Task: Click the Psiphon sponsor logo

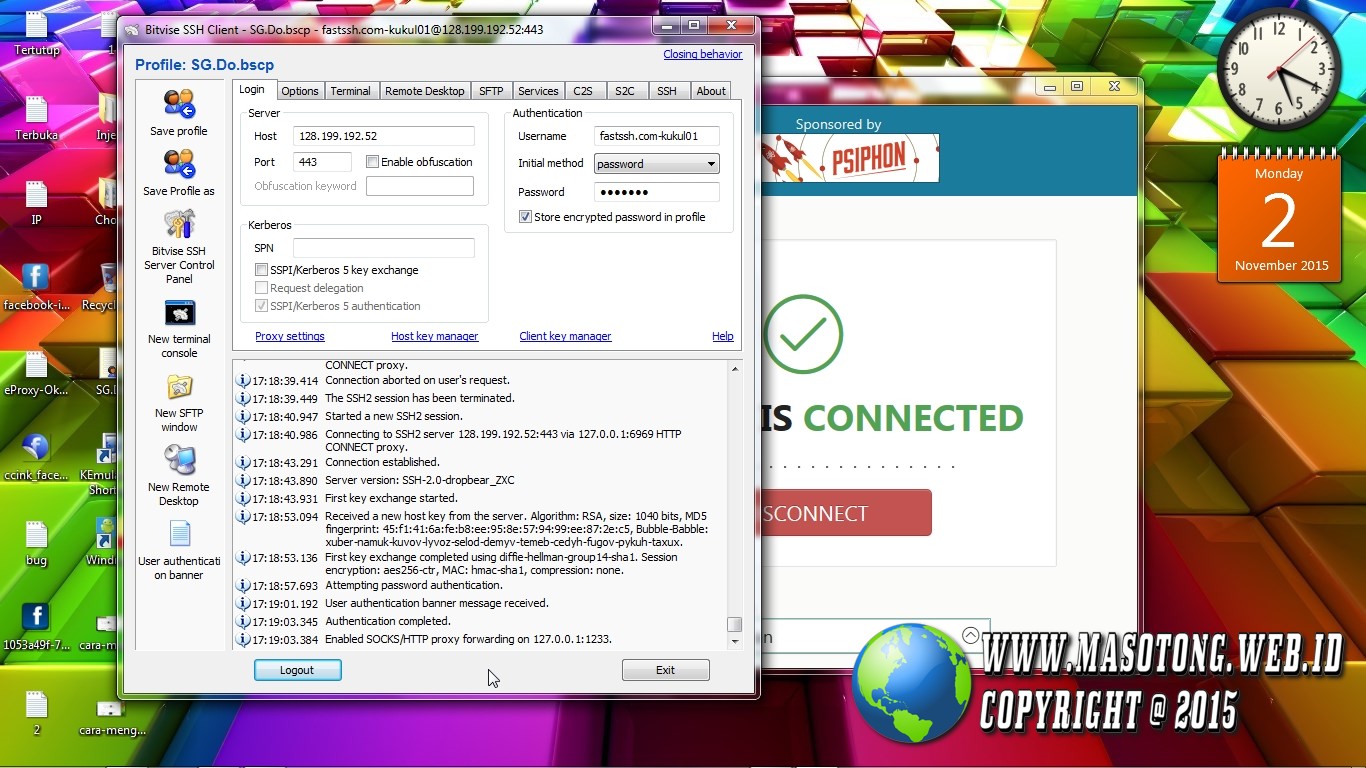Action: tap(850, 158)
